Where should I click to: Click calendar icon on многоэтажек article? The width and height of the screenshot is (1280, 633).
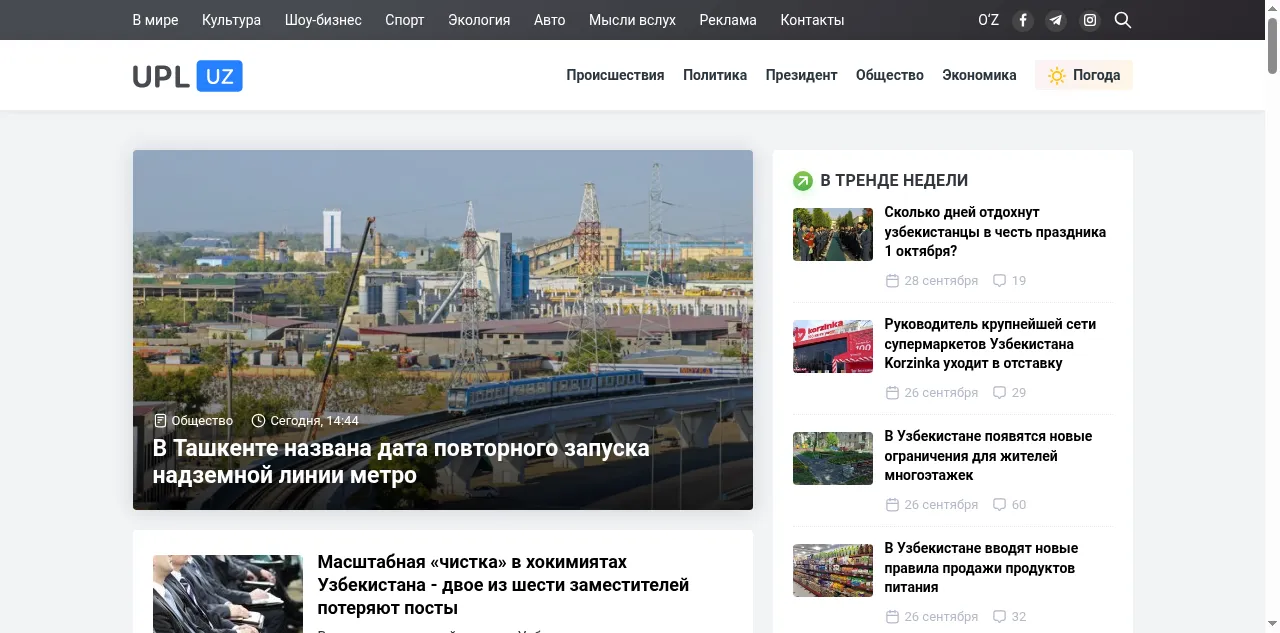coord(892,505)
